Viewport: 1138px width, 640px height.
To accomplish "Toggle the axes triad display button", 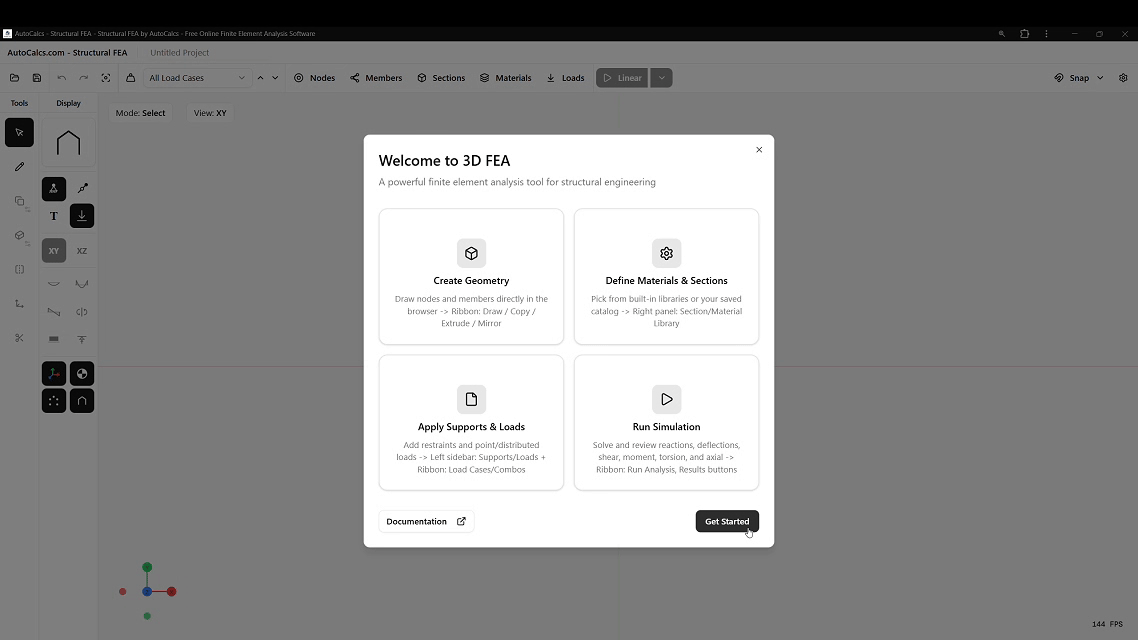I will coord(54,373).
